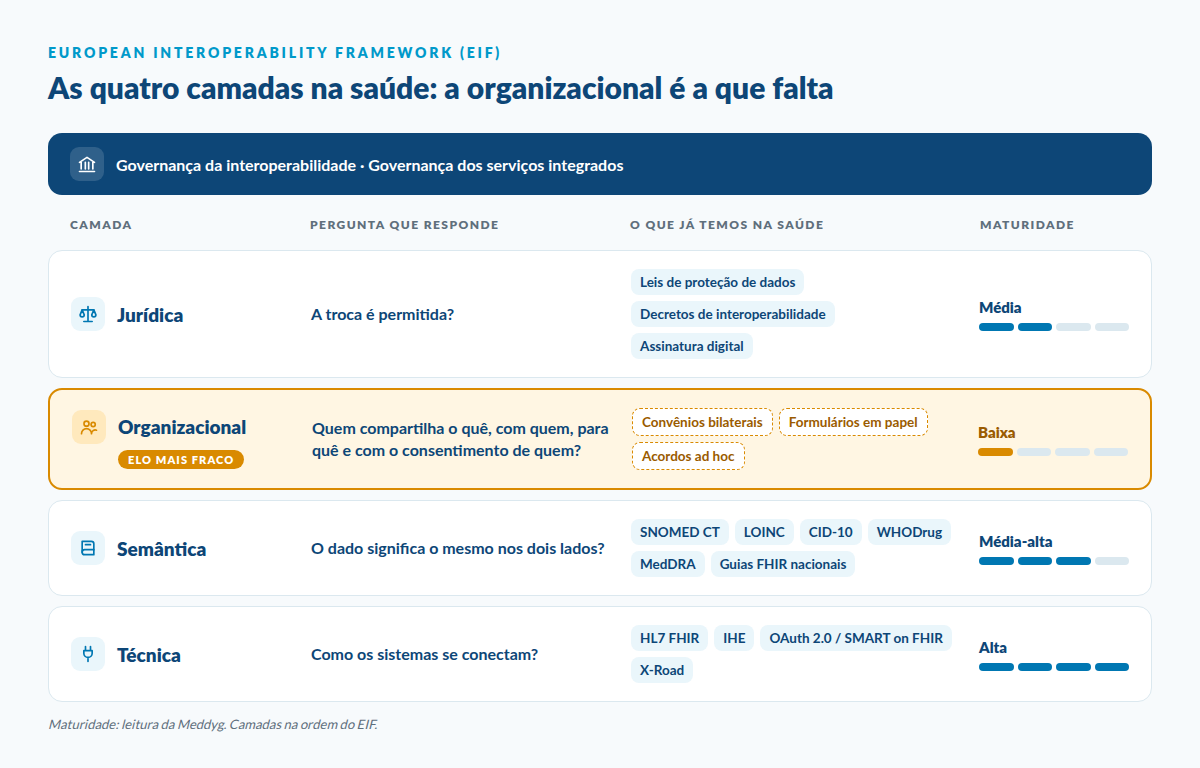
Task: Click the 'Baixa' maturity label
Action: click(997, 433)
